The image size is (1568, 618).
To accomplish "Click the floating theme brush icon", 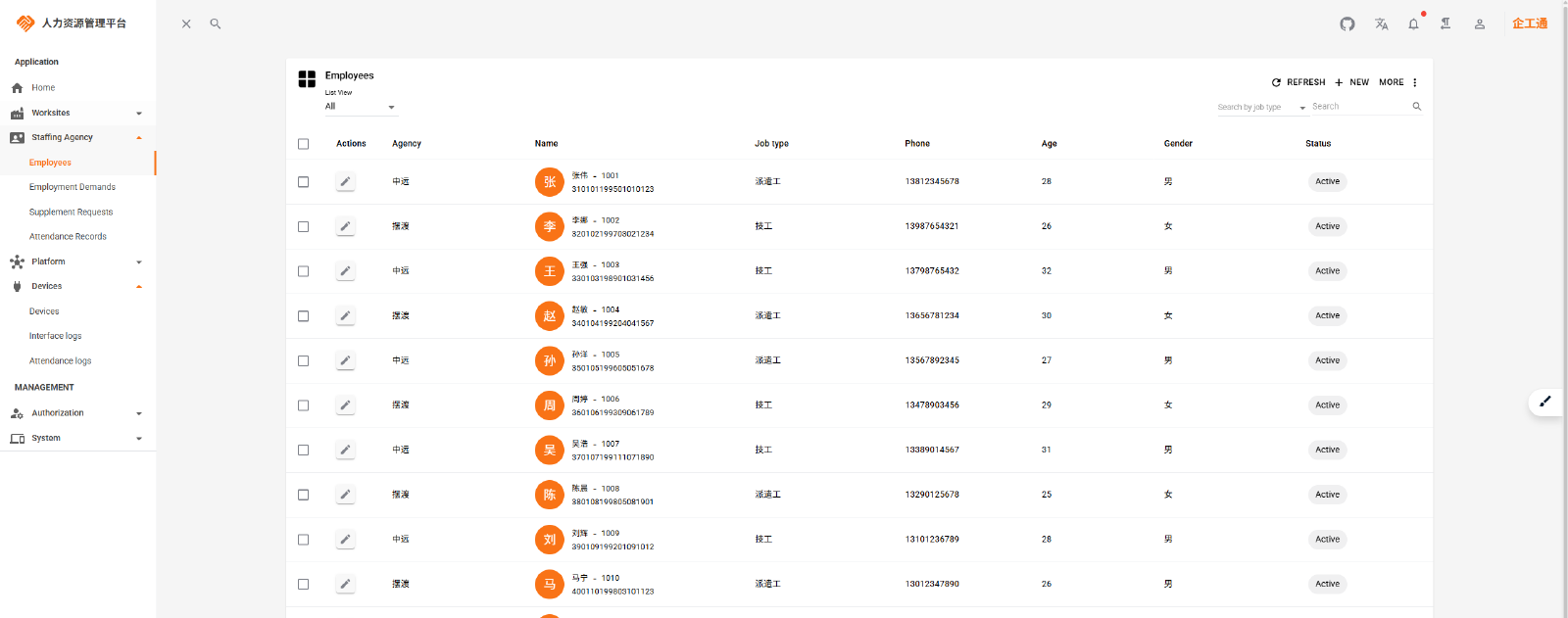I will click(x=1545, y=402).
